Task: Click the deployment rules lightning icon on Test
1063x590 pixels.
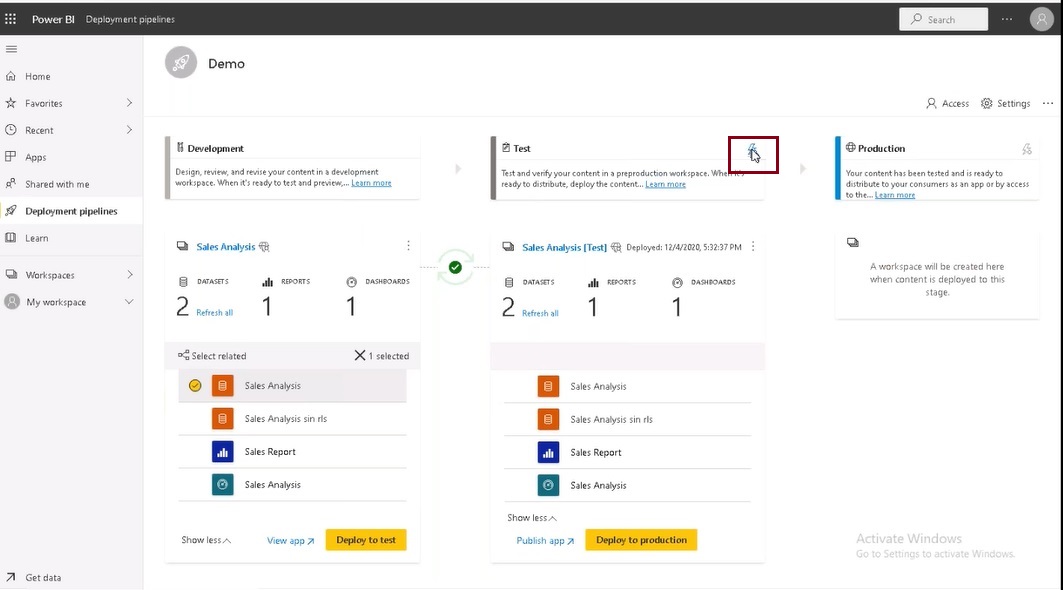Action: click(x=752, y=150)
